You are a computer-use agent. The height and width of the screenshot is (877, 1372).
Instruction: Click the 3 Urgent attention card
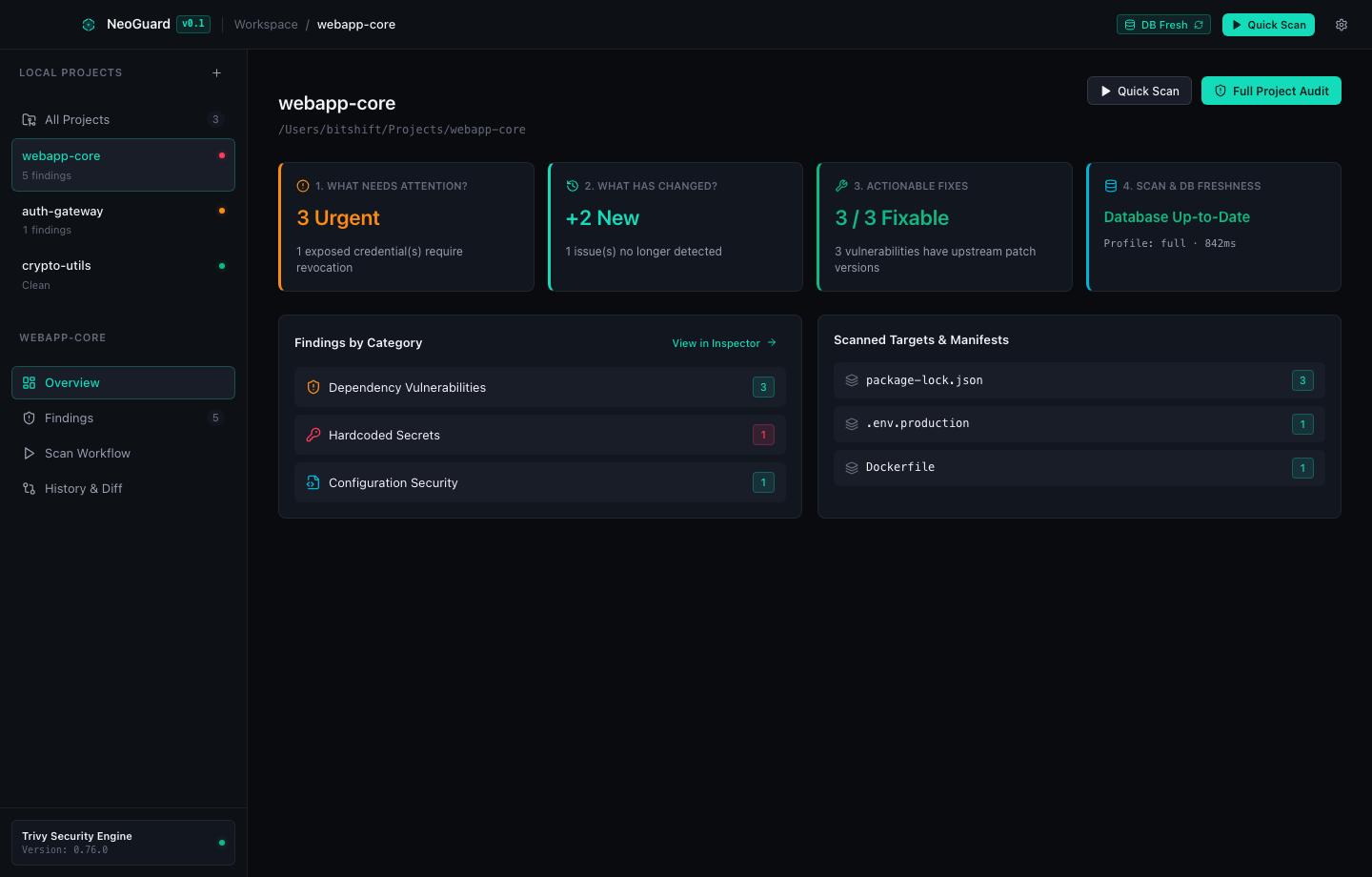406,227
